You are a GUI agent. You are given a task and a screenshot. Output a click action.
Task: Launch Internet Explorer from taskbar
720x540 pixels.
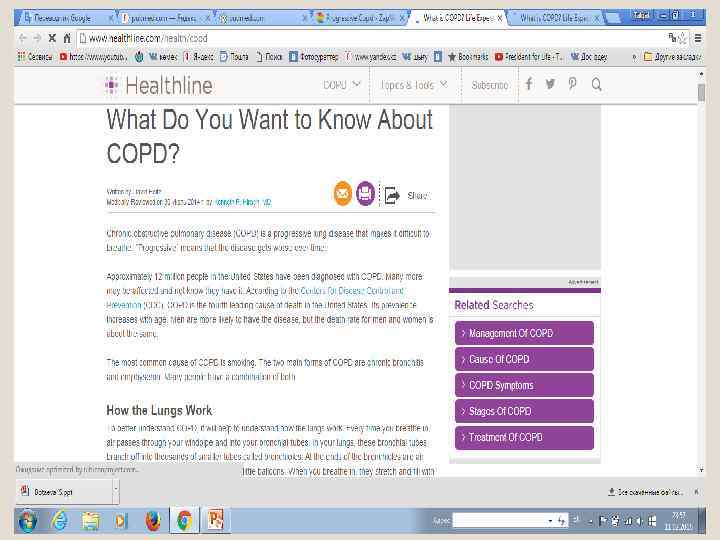pos(60,520)
